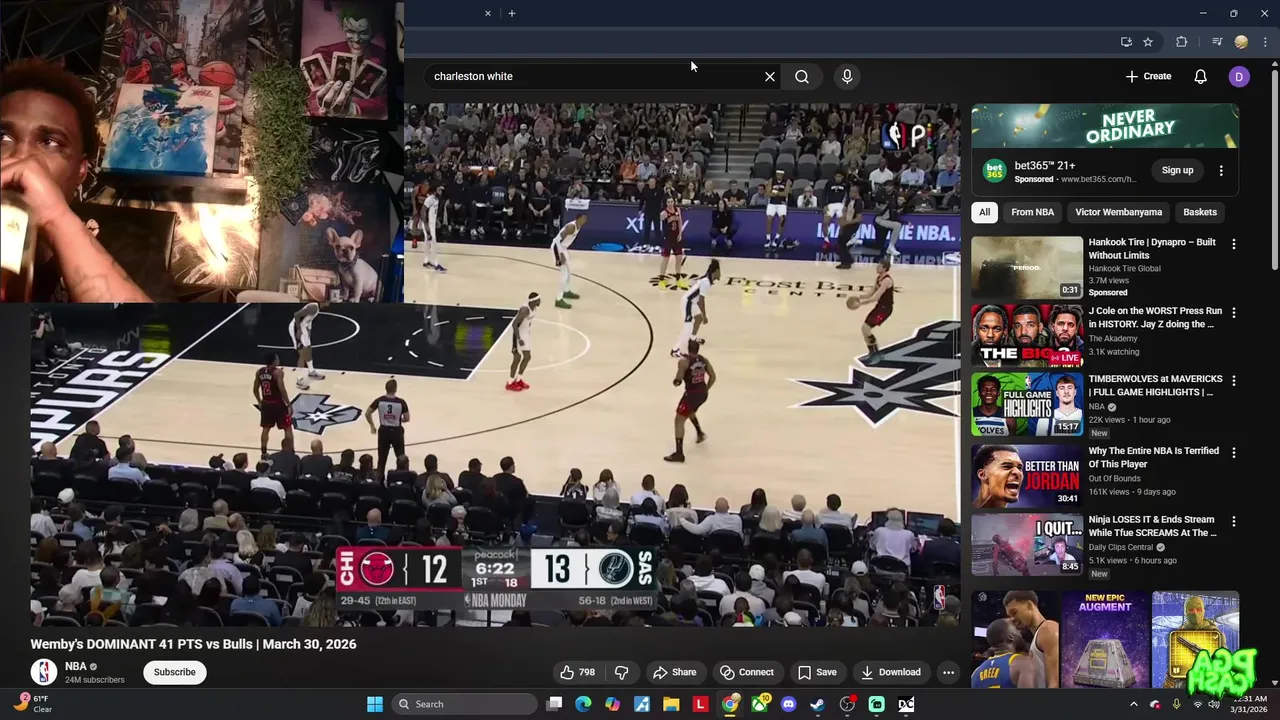
Task: Click the Windows taskbar Search box
Action: click(465, 704)
